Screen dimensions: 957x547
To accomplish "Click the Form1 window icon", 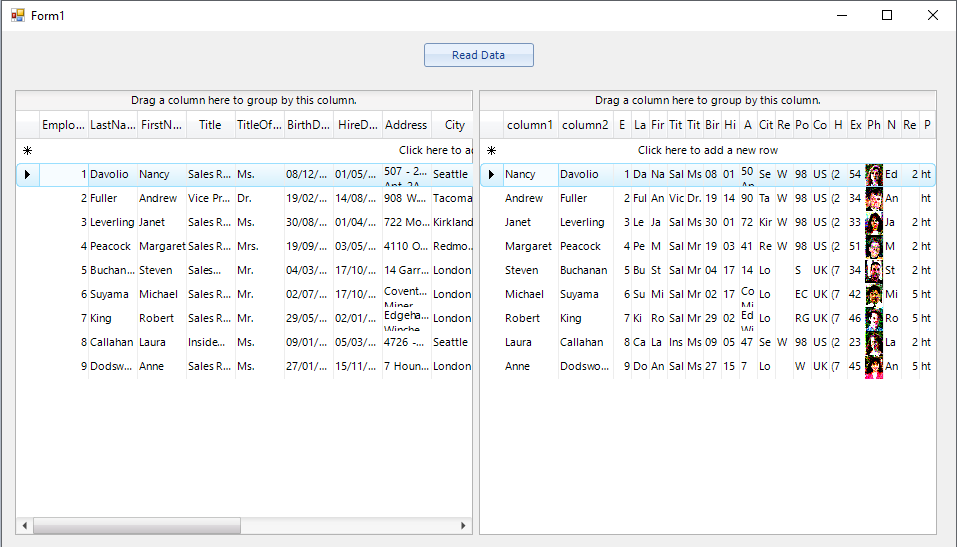I will click(17, 15).
